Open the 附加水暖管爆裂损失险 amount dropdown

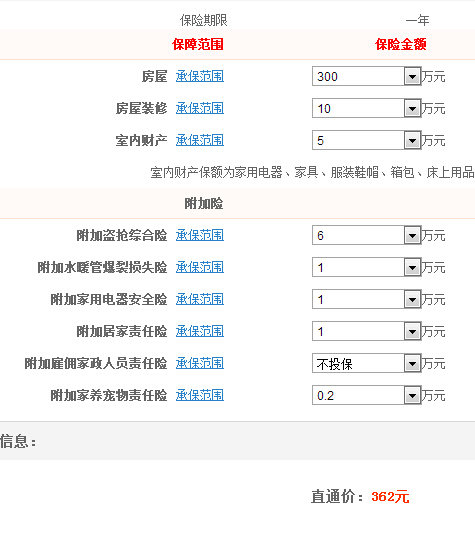tap(367, 267)
